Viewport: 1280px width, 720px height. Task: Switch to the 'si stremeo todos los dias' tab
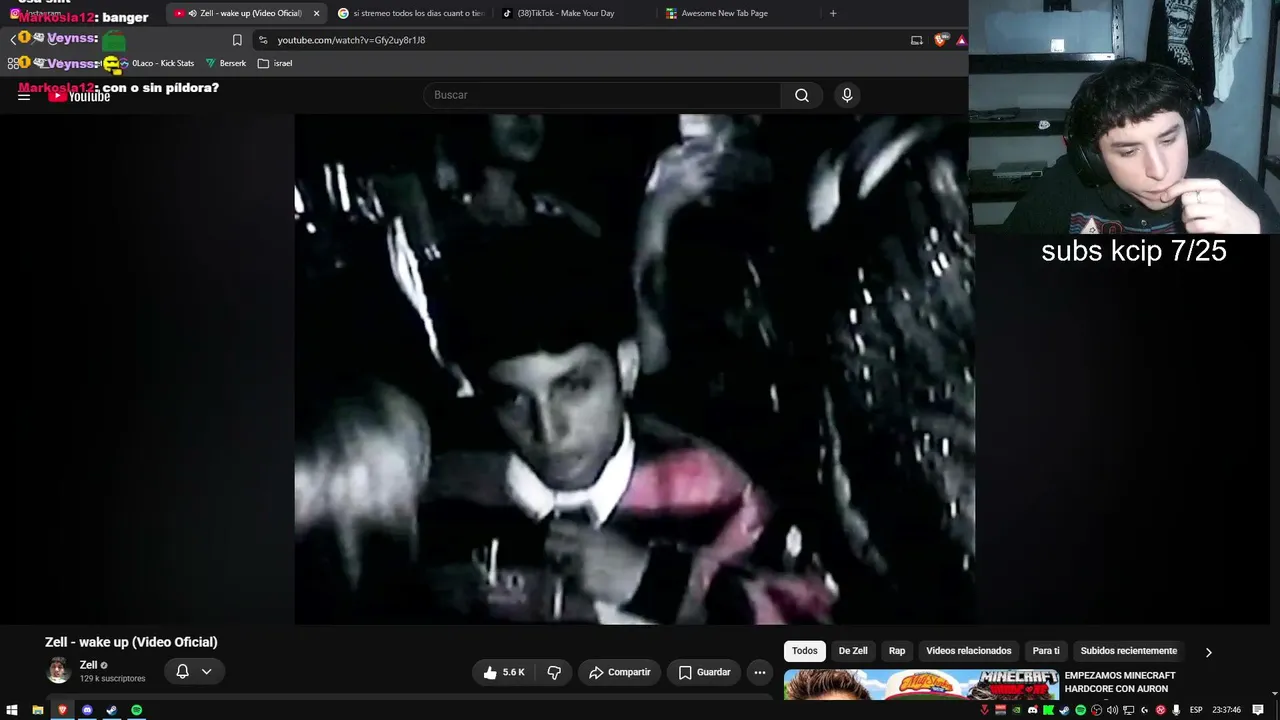[x=410, y=13]
